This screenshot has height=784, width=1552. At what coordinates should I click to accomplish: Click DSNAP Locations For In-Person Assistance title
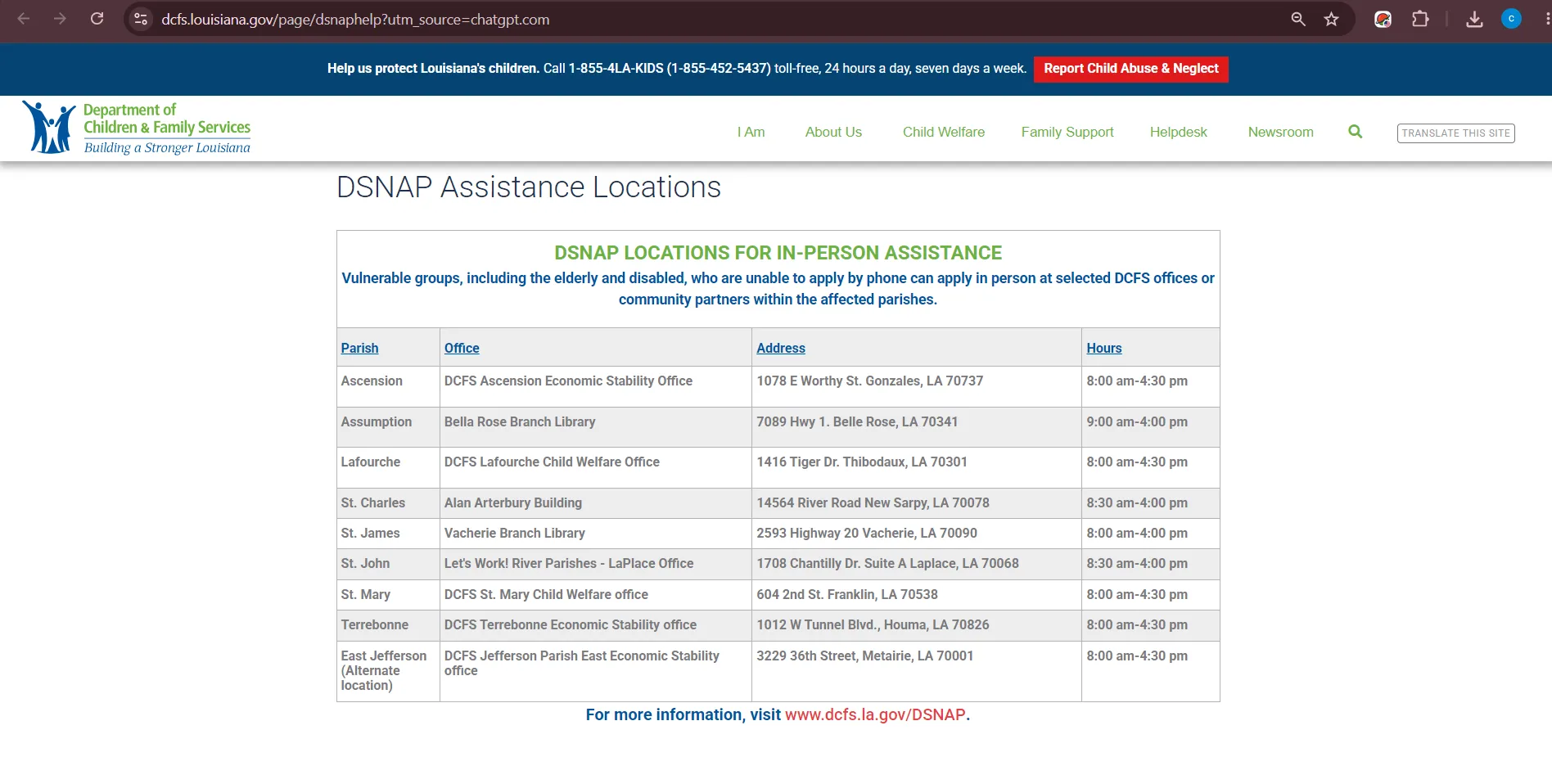(x=778, y=253)
